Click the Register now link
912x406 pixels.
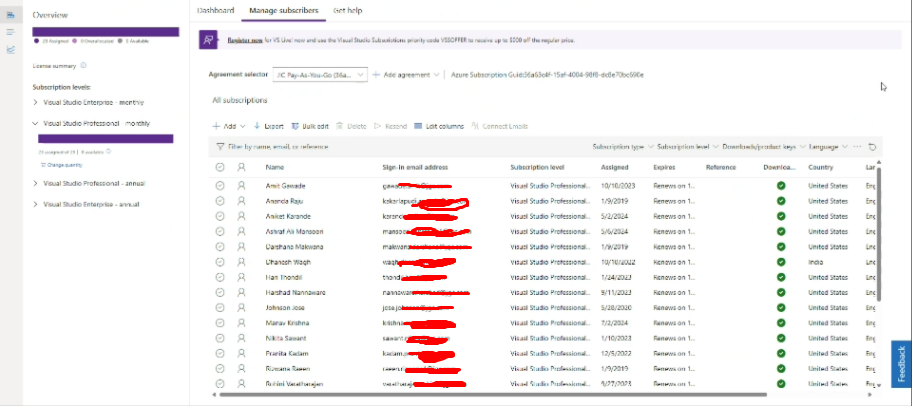tap(245, 41)
